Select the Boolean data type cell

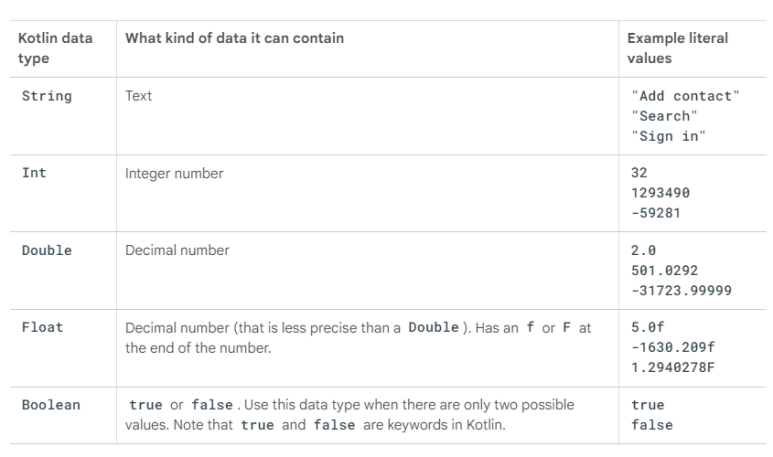click(x=50, y=405)
